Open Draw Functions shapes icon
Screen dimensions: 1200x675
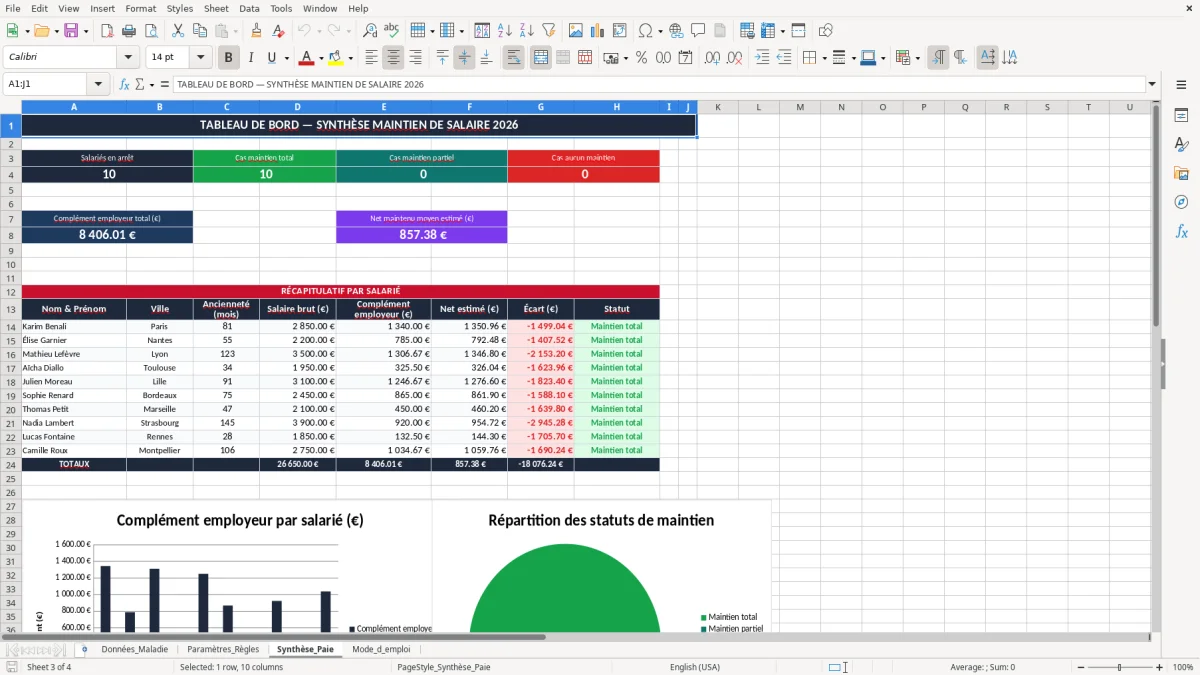[825, 31]
